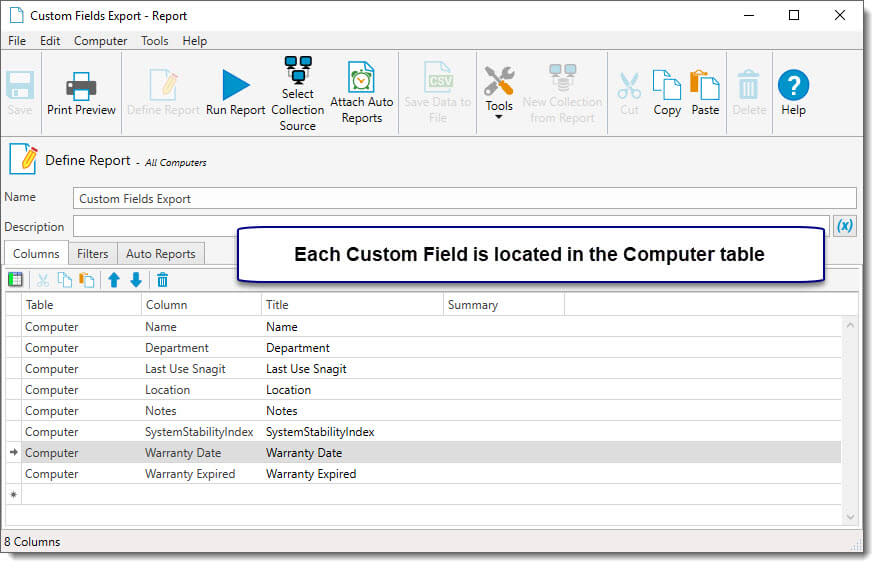Click the Define Report toolbar icon

[x=163, y=93]
